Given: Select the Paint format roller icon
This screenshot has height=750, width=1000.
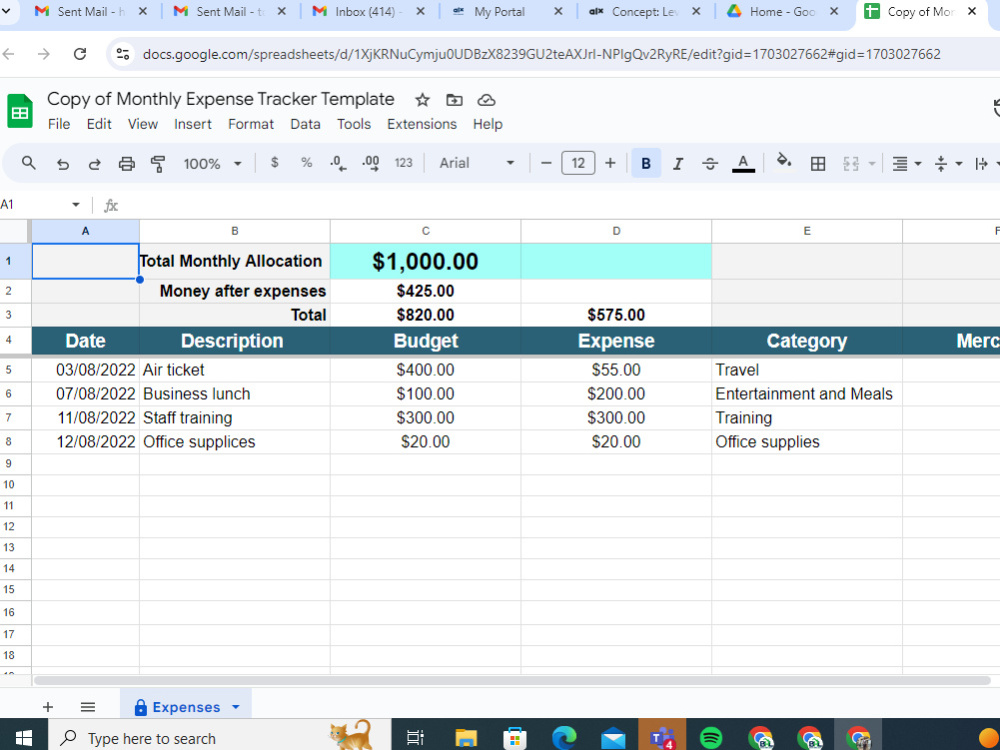Looking at the screenshot, I should [x=158, y=164].
